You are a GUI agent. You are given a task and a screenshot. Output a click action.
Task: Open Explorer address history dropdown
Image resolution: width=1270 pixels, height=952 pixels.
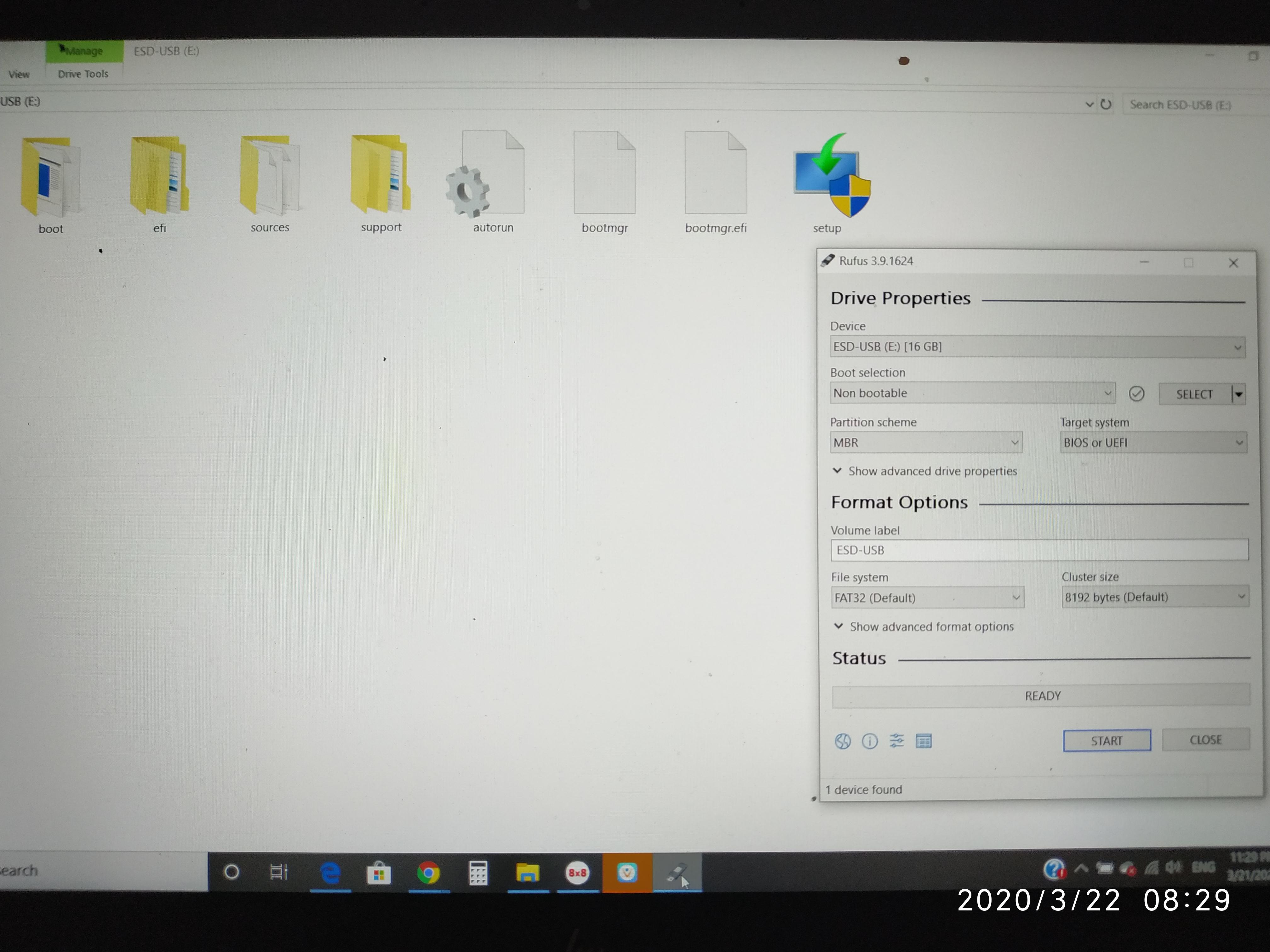pyautogui.click(x=1089, y=105)
